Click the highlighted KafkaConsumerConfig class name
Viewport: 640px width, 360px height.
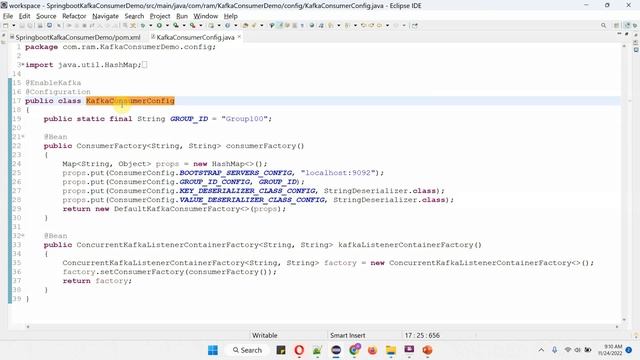click(130, 100)
